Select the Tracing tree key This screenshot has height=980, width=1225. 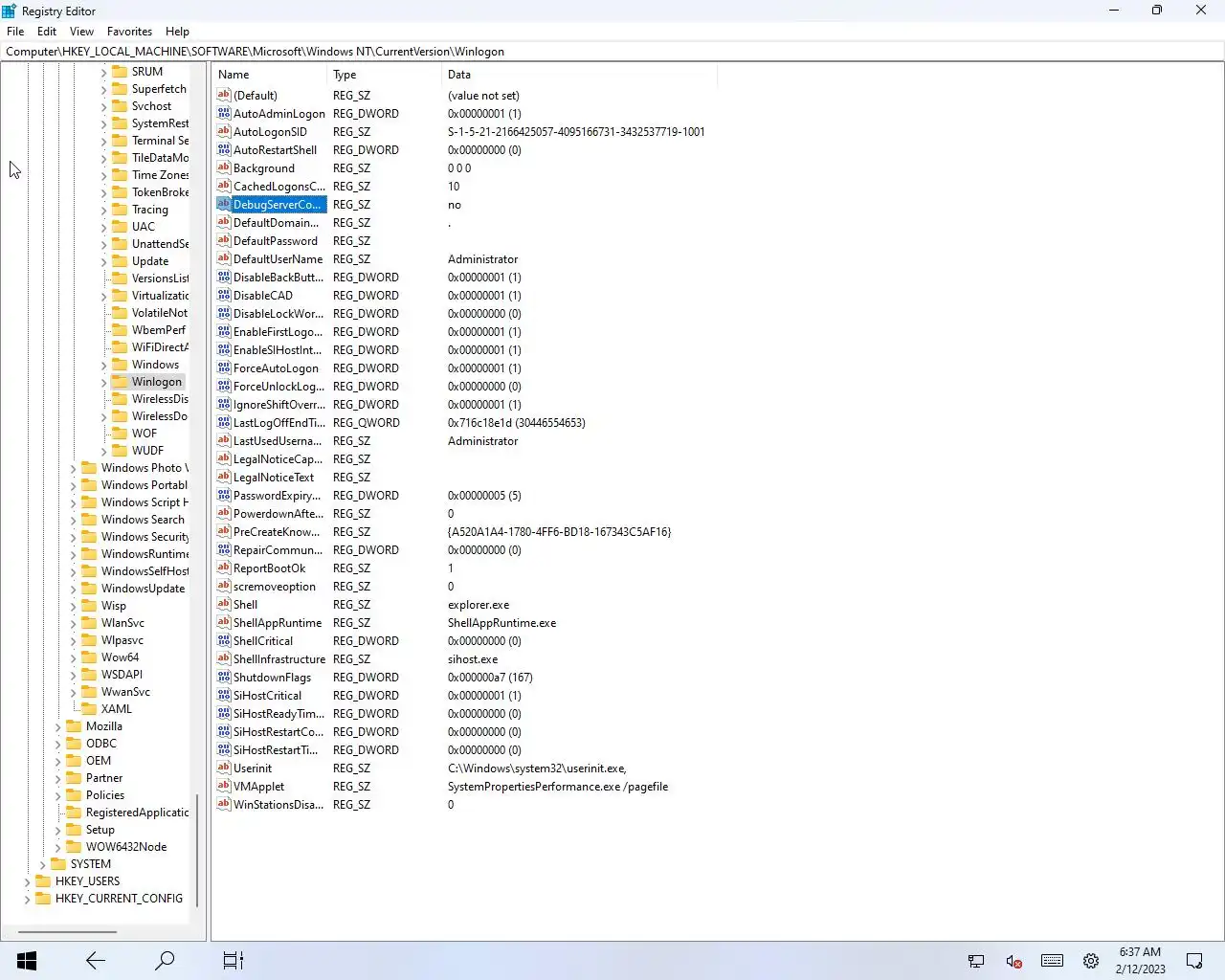point(150,209)
